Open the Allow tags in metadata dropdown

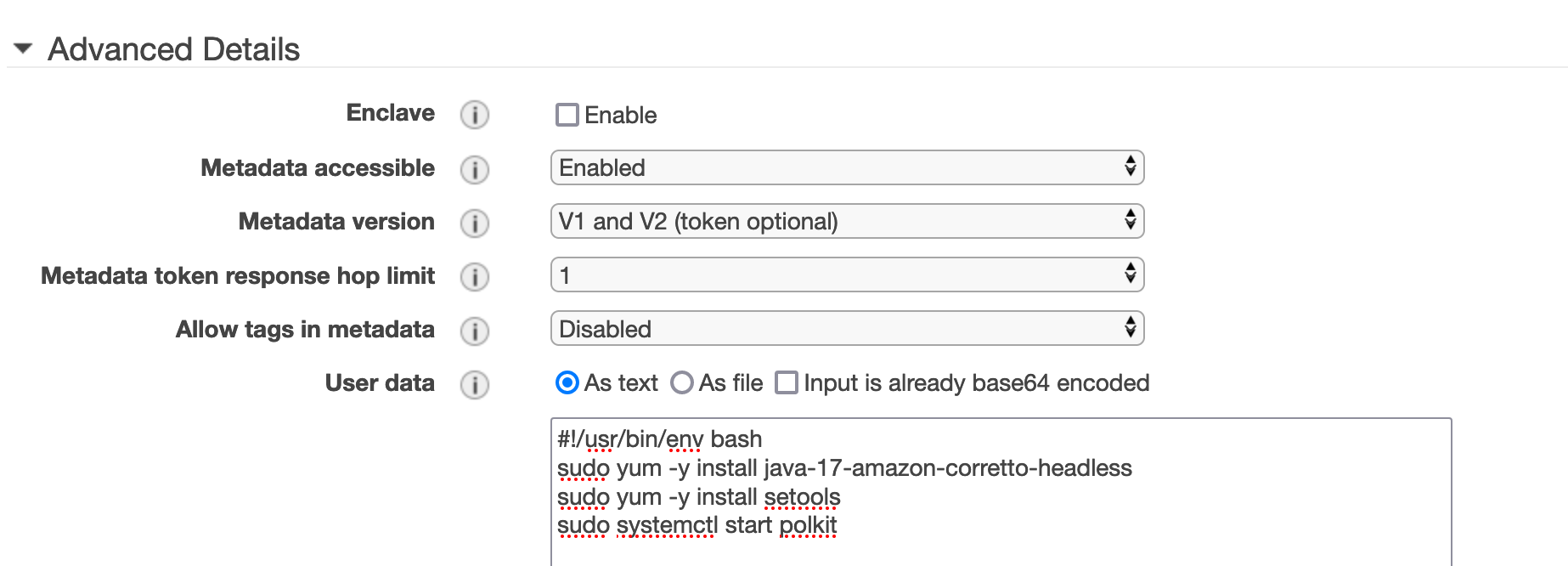[x=847, y=328]
